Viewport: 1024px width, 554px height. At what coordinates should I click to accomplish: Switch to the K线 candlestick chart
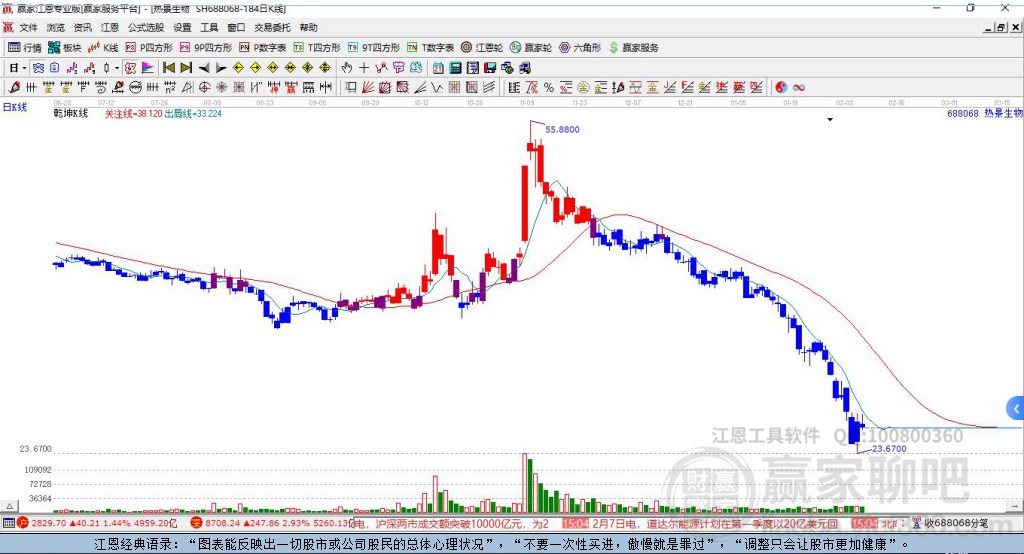[x=103, y=47]
